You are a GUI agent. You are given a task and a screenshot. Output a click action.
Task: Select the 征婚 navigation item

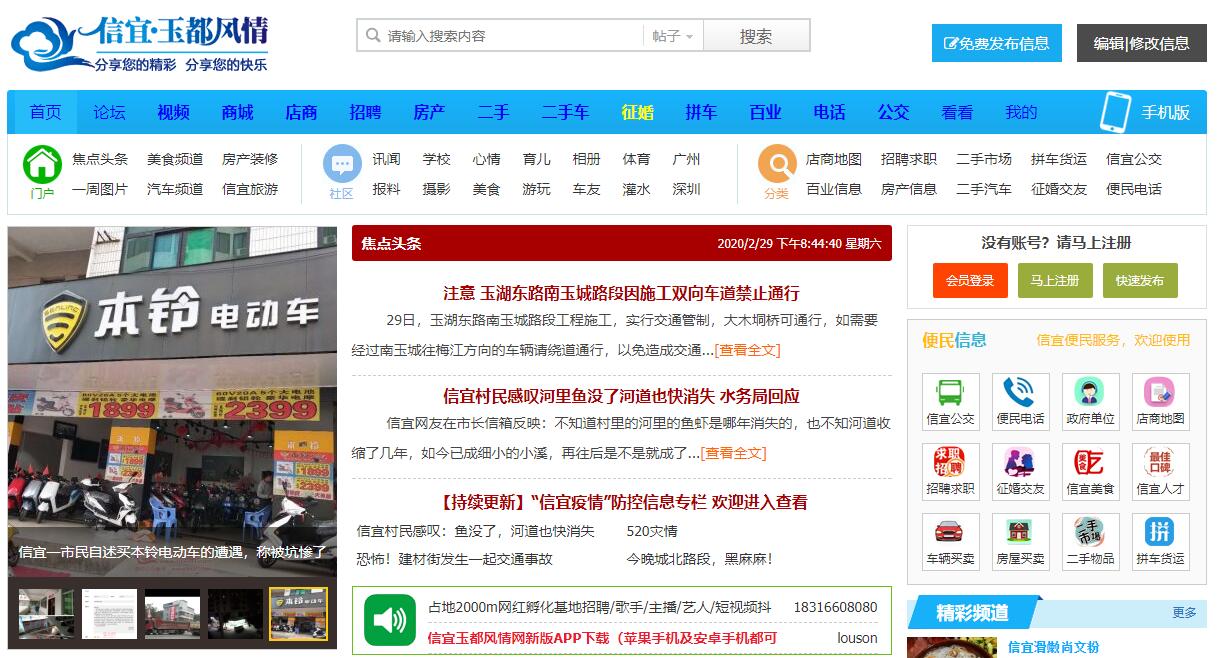(x=637, y=112)
